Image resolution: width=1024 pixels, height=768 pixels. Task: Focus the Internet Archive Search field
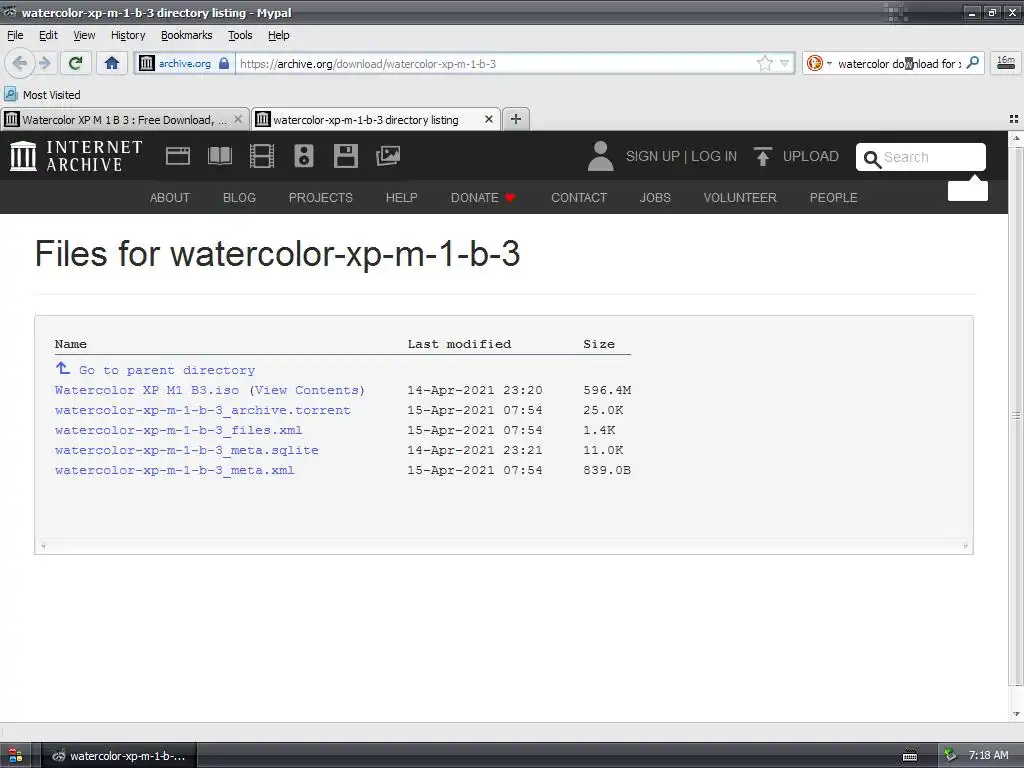(x=921, y=157)
